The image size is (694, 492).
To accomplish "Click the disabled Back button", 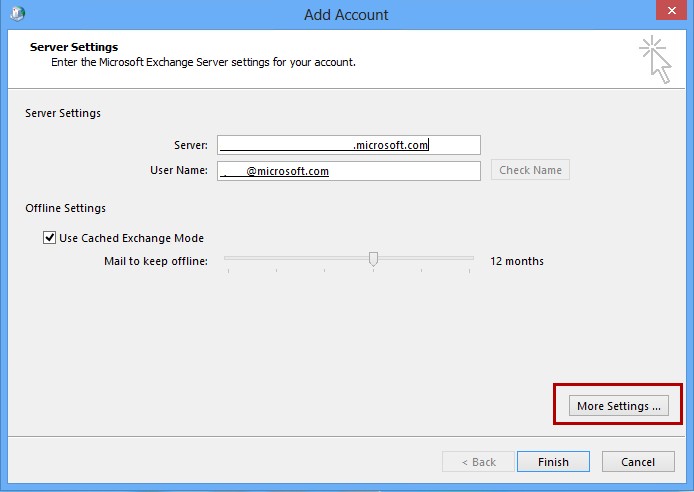I will [x=478, y=461].
